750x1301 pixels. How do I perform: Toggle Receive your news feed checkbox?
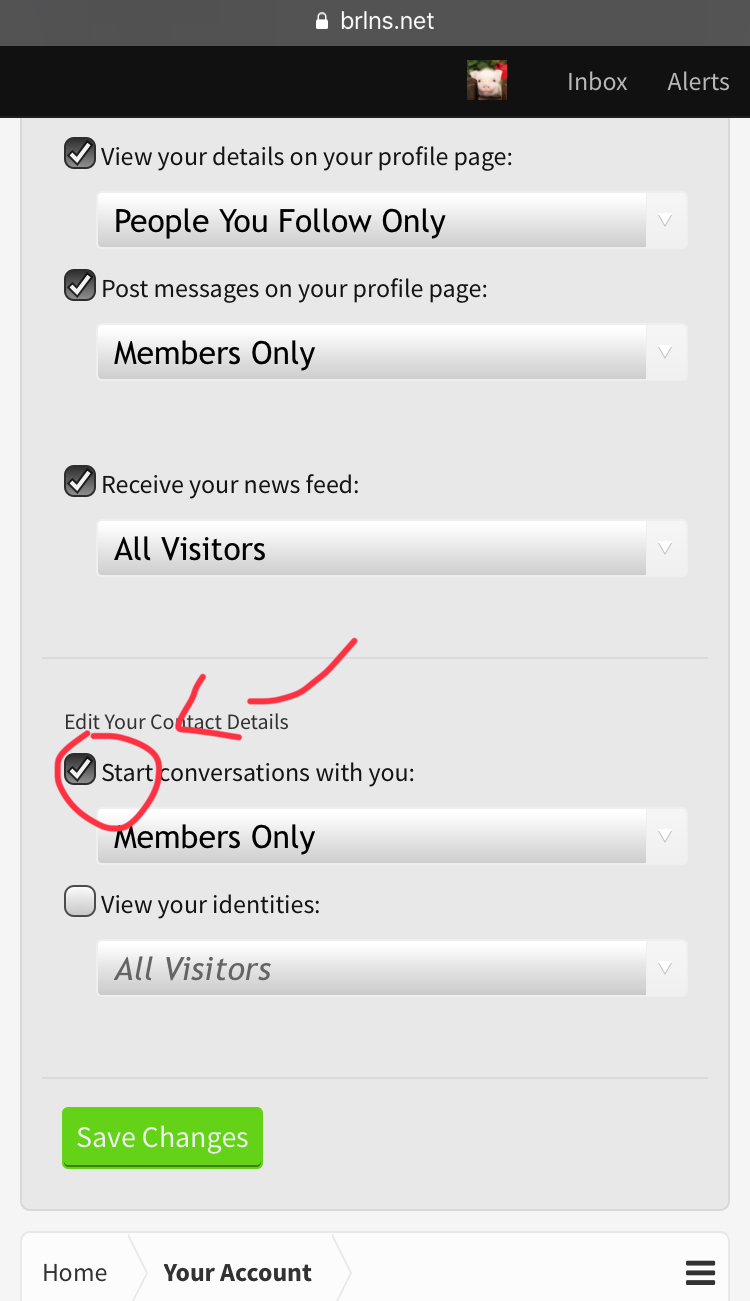coord(80,482)
